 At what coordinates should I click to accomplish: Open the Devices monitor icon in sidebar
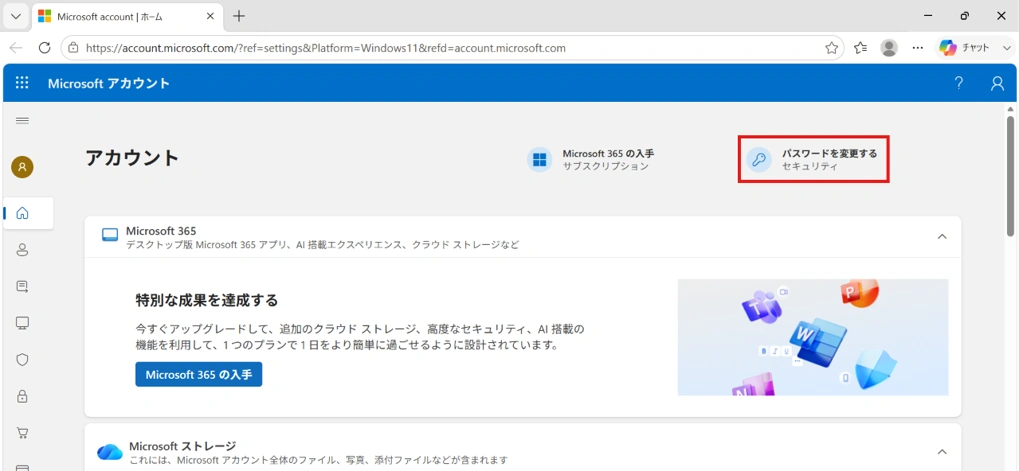click(x=22, y=323)
